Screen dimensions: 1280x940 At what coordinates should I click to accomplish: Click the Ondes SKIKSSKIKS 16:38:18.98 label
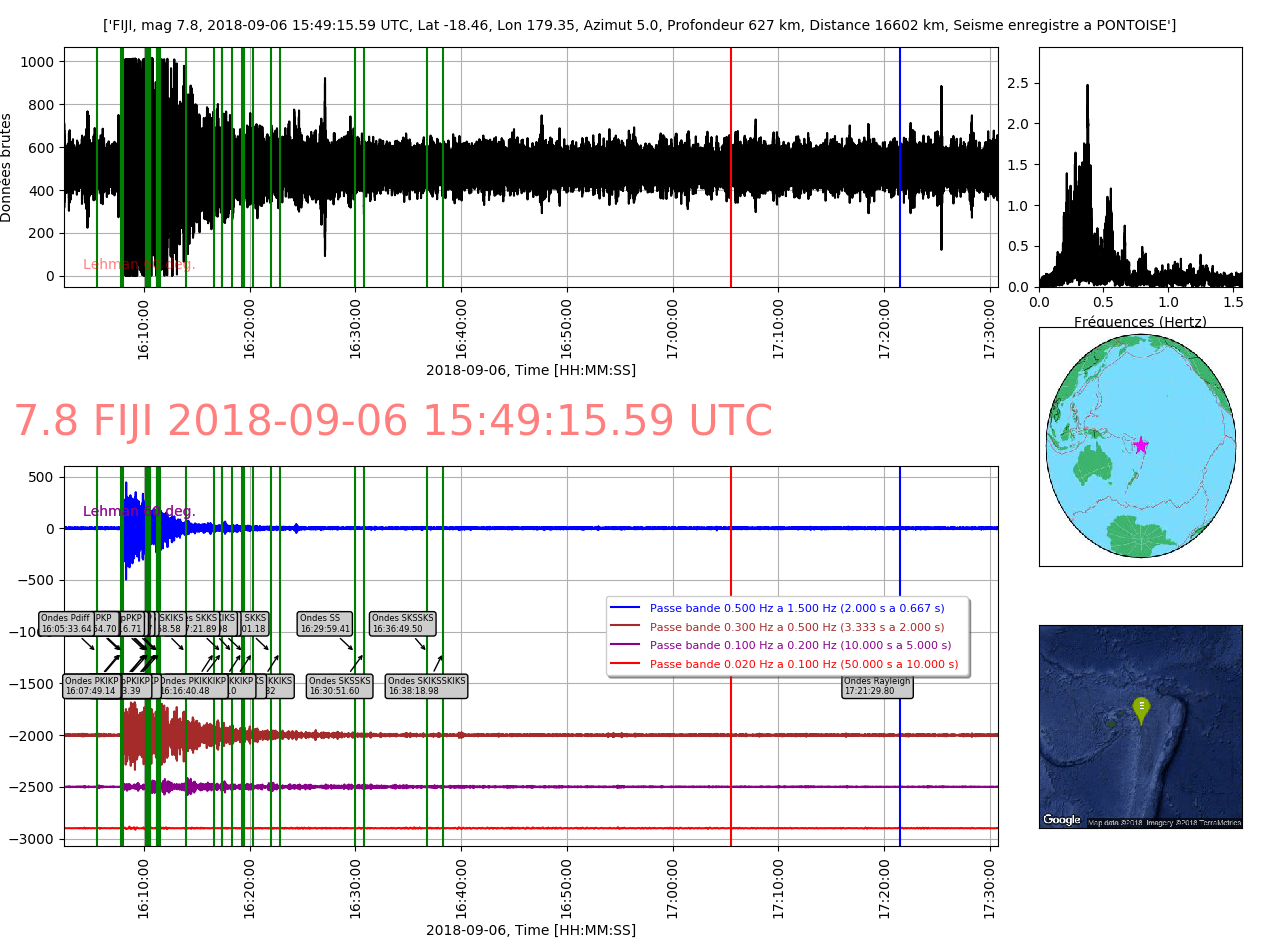pyautogui.click(x=426, y=686)
